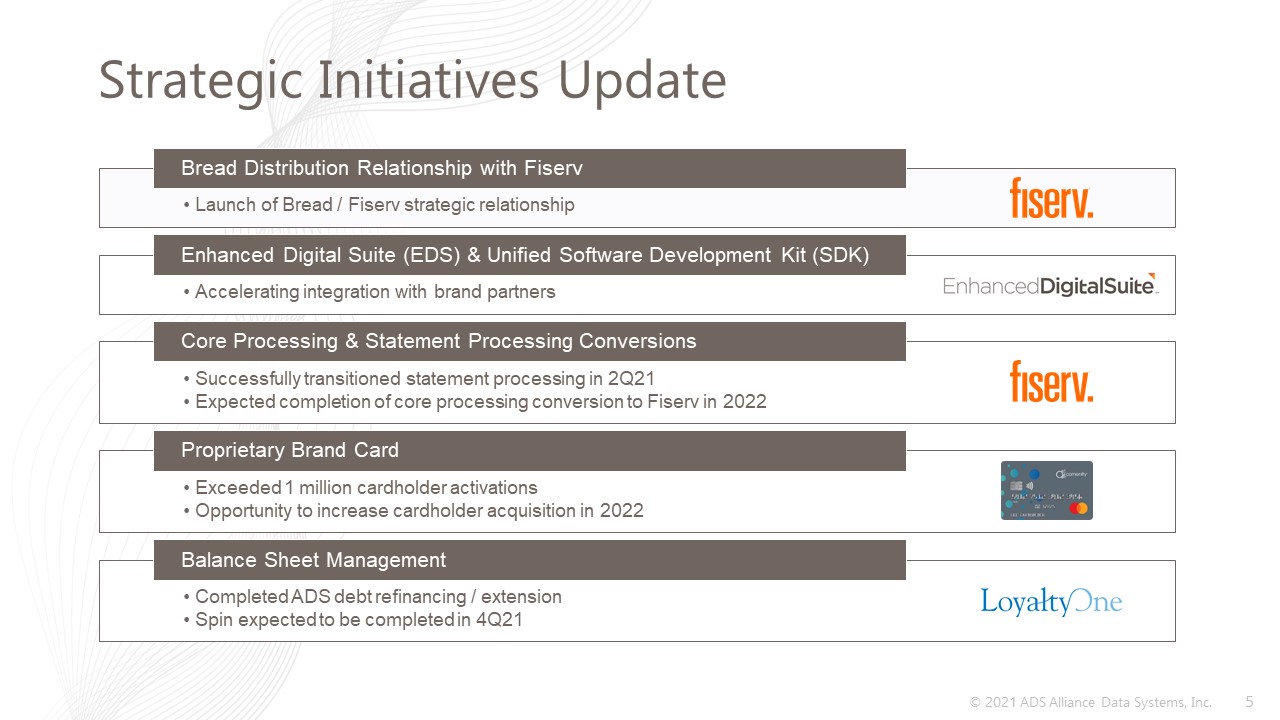Click the Launch of Bread / Fiserv bullet

pyautogui.click(x=379, y=205)
